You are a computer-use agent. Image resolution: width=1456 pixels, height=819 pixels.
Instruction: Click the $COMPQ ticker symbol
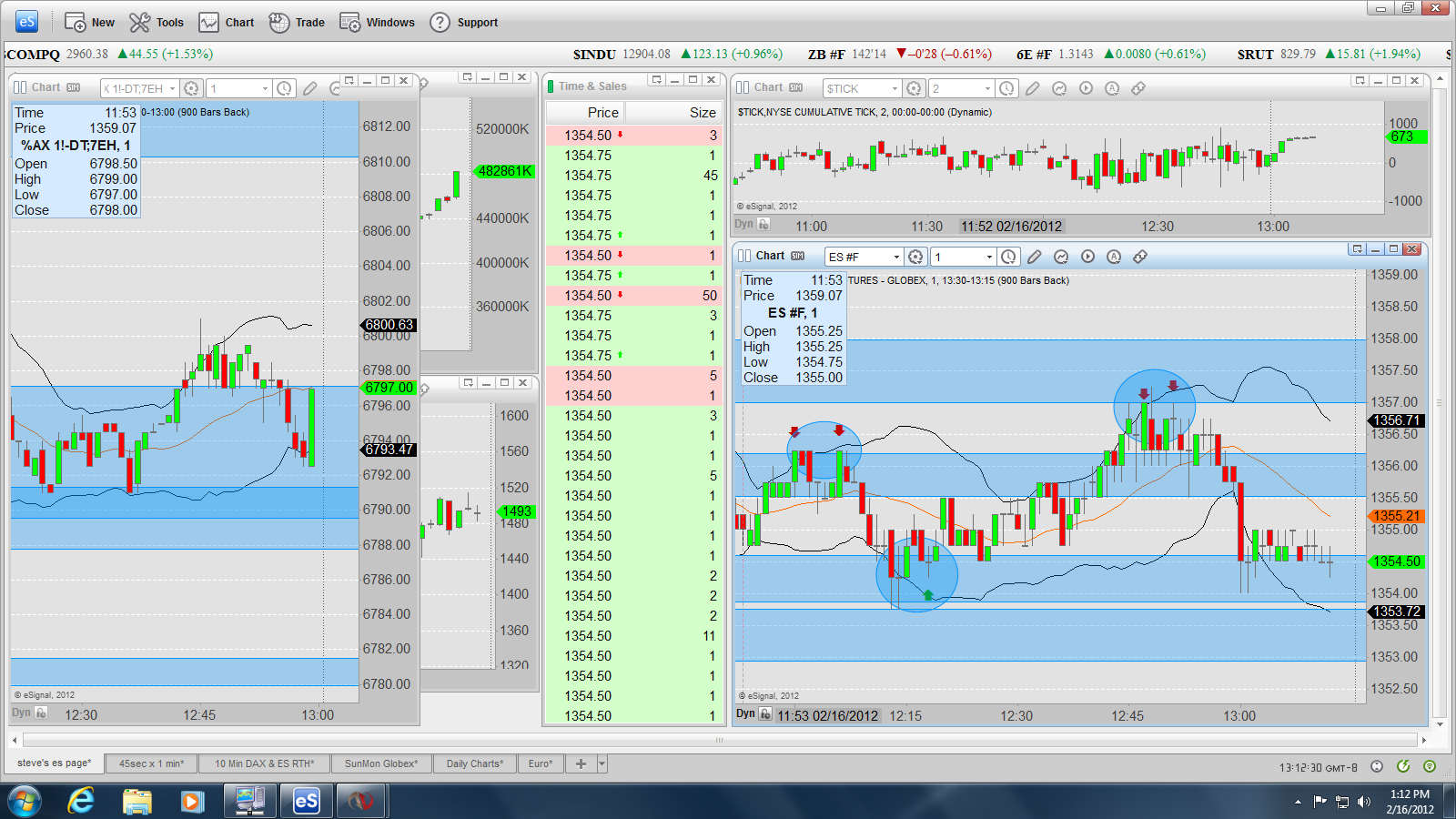pos(33,55)
